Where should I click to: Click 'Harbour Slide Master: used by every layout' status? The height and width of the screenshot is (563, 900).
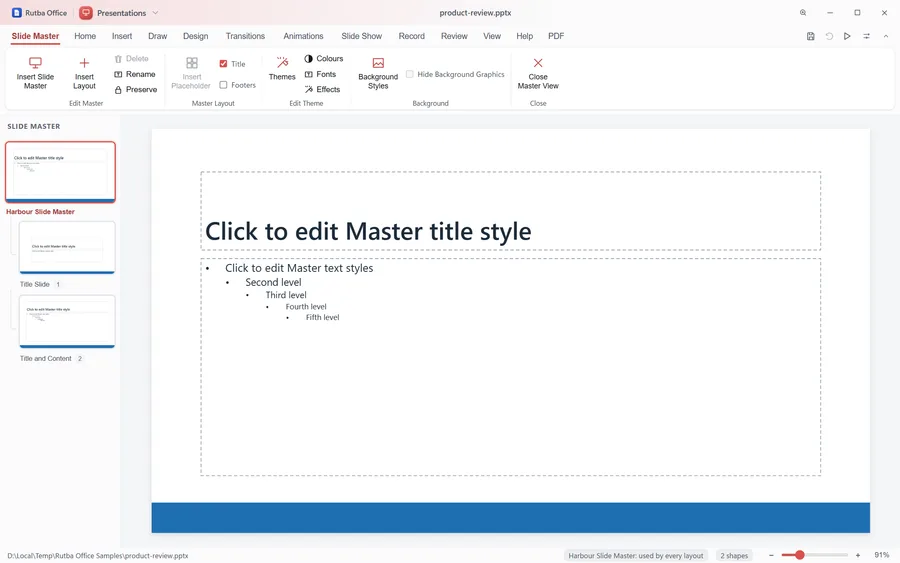635,556
